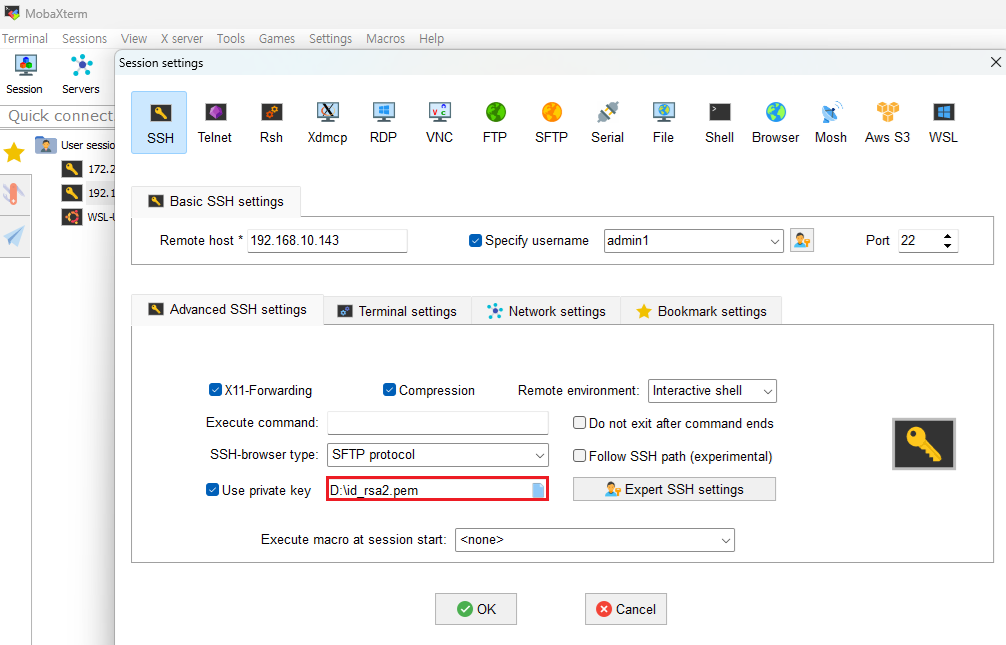Switch to the Advanced SSH settings tab
Image resolution: width=1006 pixels, height=645 pixels.
pyautogui.click(x=228, y=310)
